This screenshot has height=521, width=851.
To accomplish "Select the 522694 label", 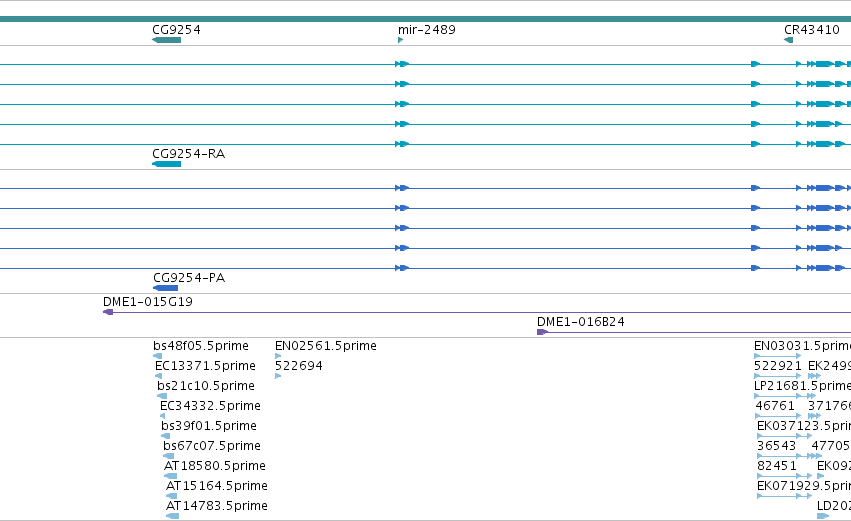I will [299, 366].
